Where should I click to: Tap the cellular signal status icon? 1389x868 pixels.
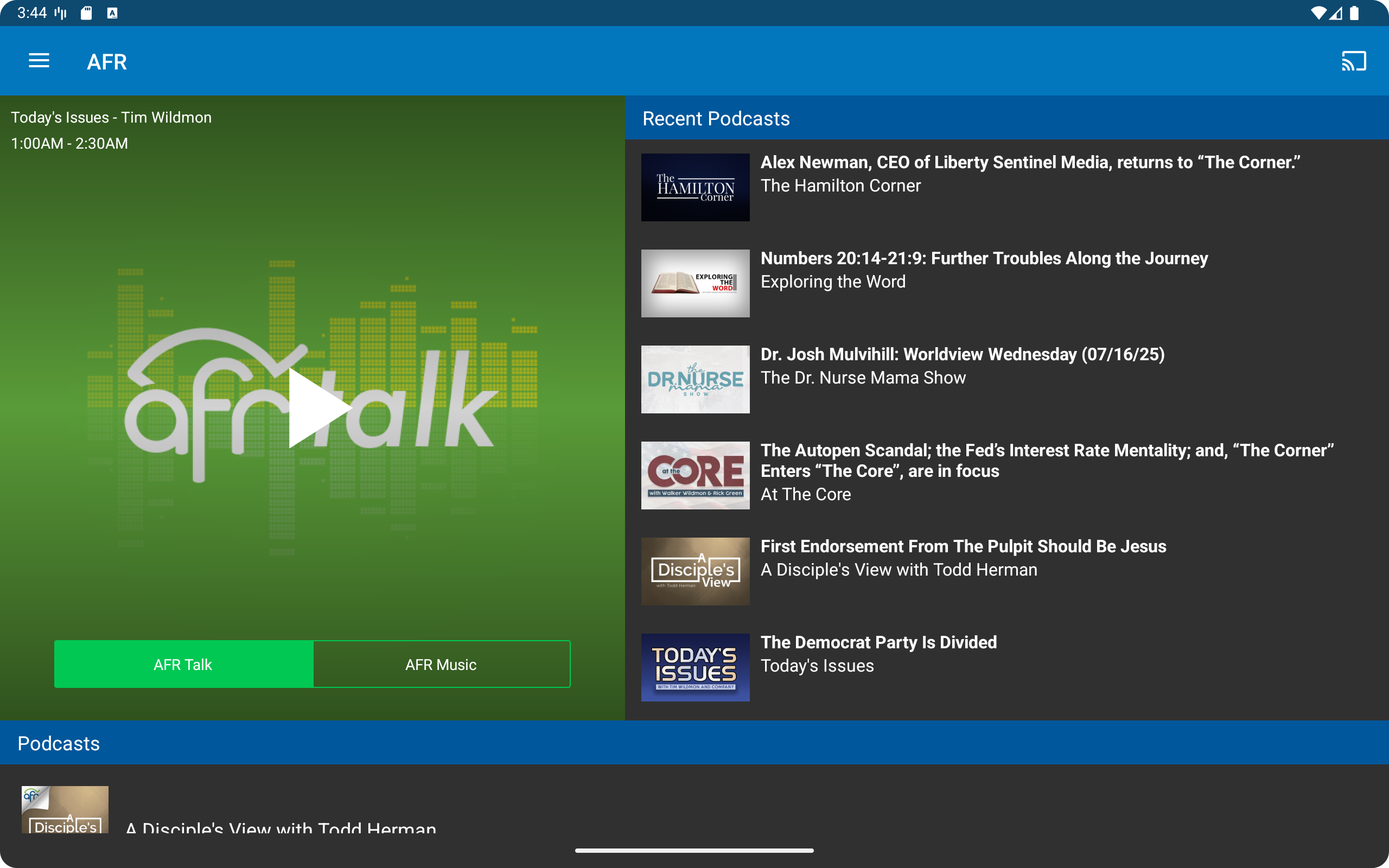point(1336,12)
